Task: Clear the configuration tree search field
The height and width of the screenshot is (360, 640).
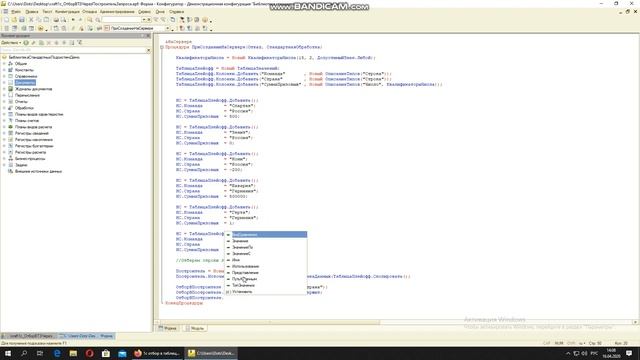Action: tap(149, 50)
